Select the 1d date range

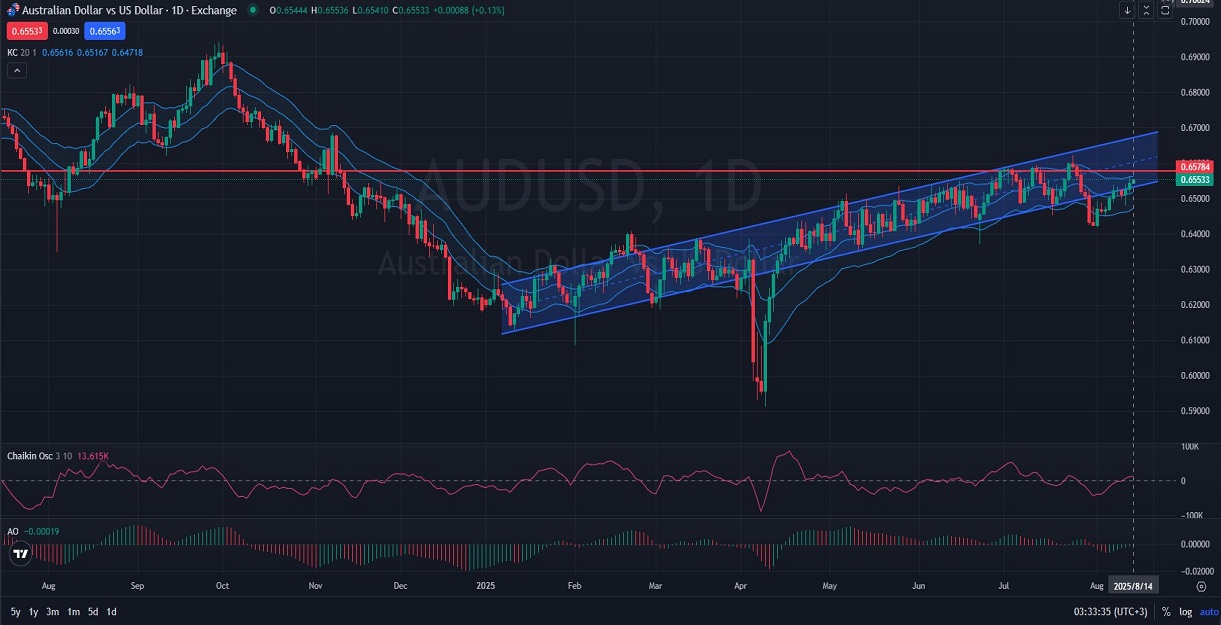111,611
